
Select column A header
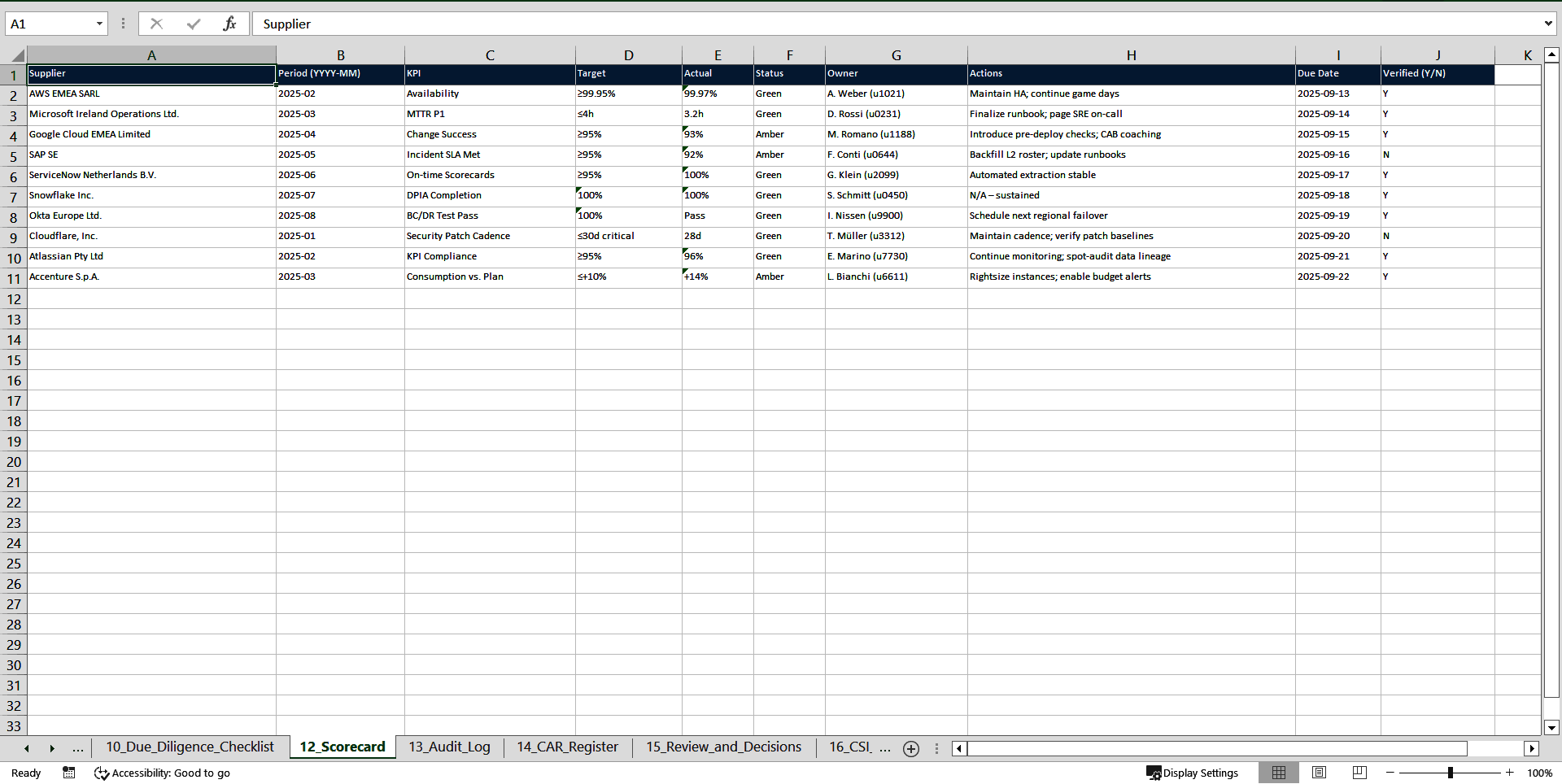click(x=151, y=55)
